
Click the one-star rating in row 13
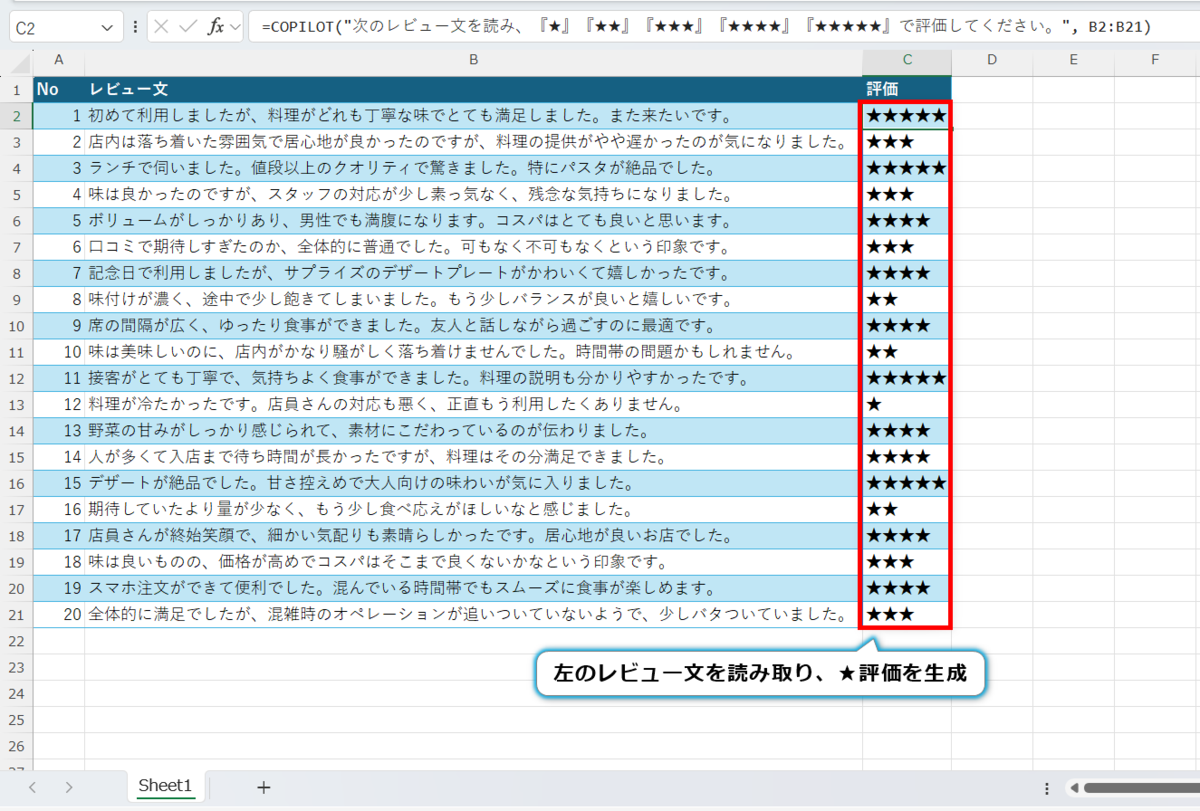(x=907, y=405)
